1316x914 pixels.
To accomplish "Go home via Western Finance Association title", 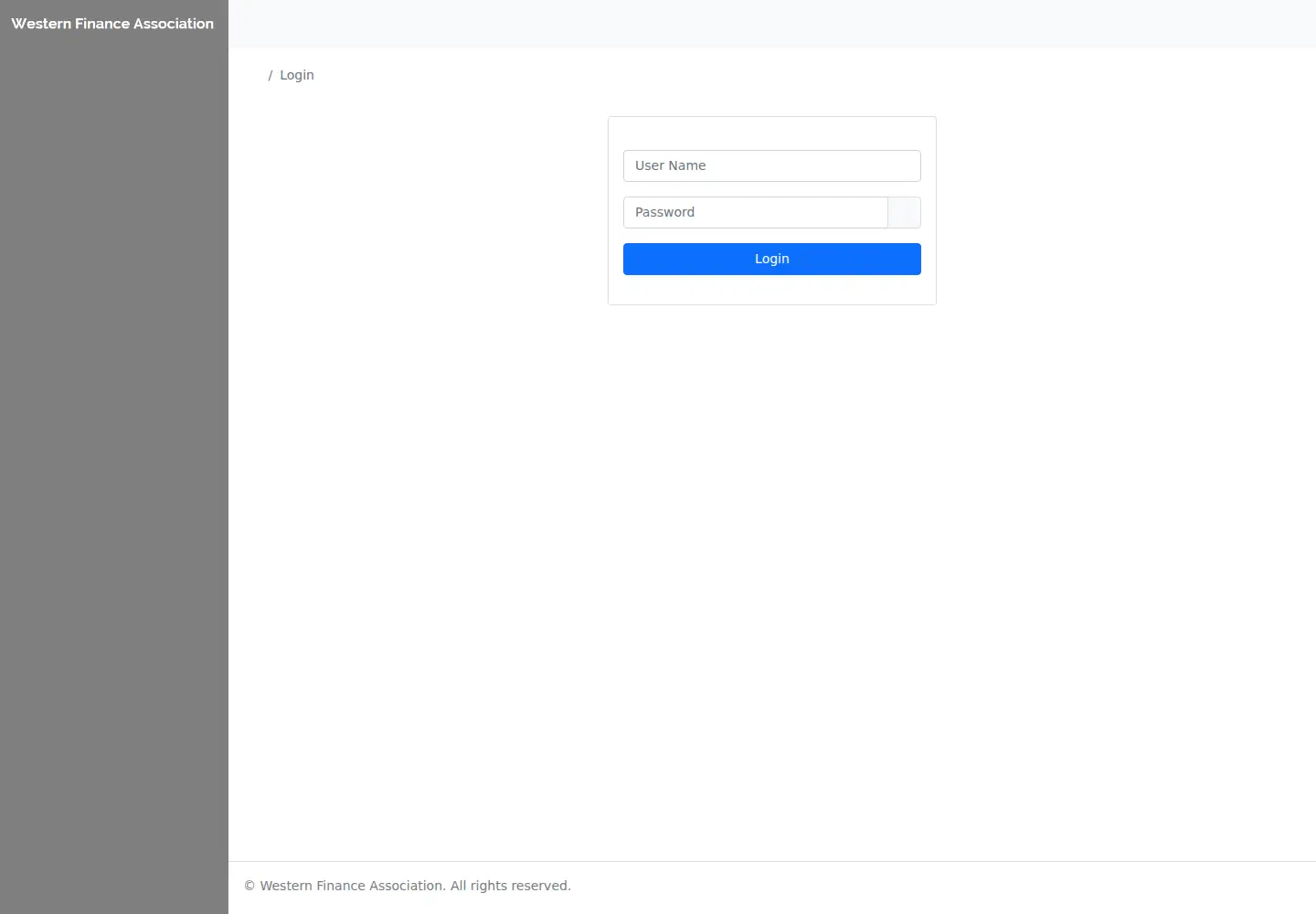I will point(112,24).
